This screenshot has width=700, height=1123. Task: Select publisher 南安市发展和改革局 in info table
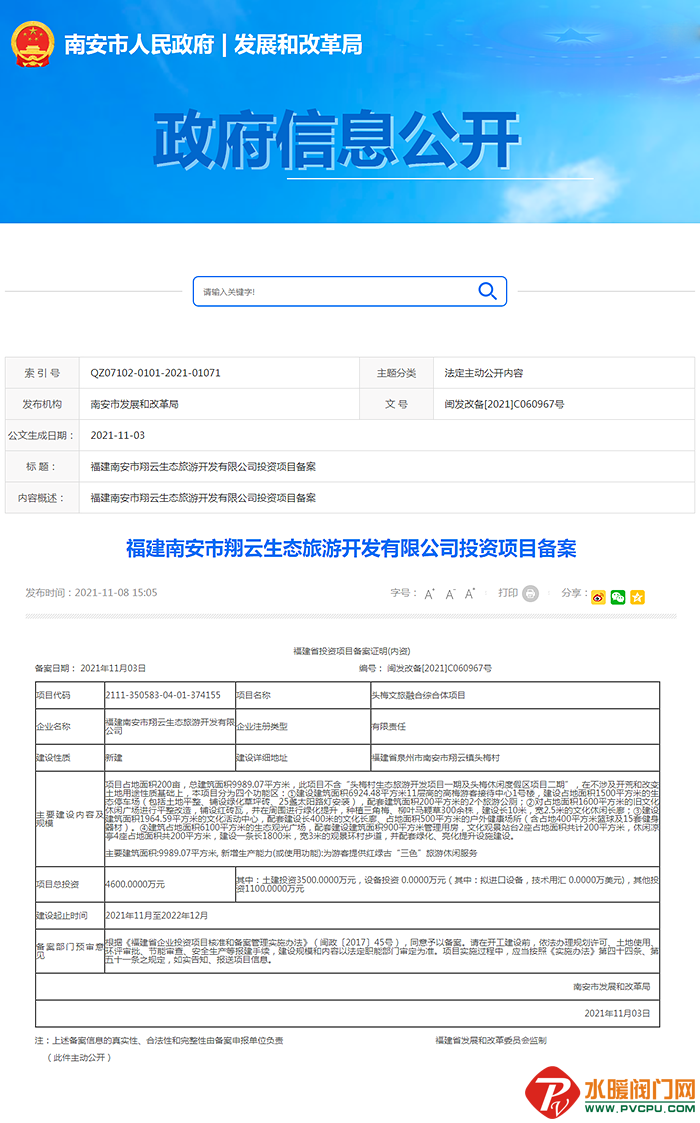pos(134,404)
